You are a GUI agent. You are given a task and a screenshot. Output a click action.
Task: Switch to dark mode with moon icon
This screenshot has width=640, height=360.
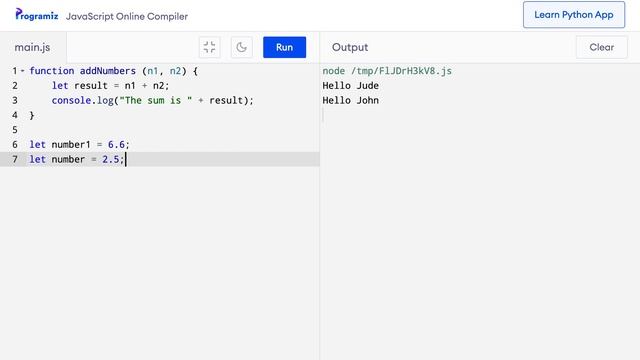coord(242,47)
